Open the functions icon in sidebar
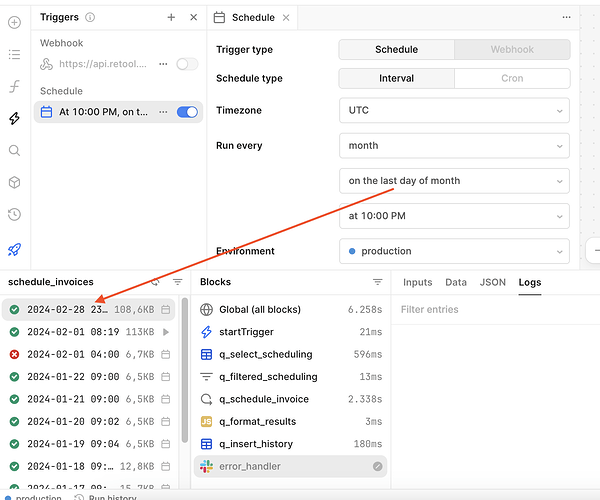 [x=14, y=86]
